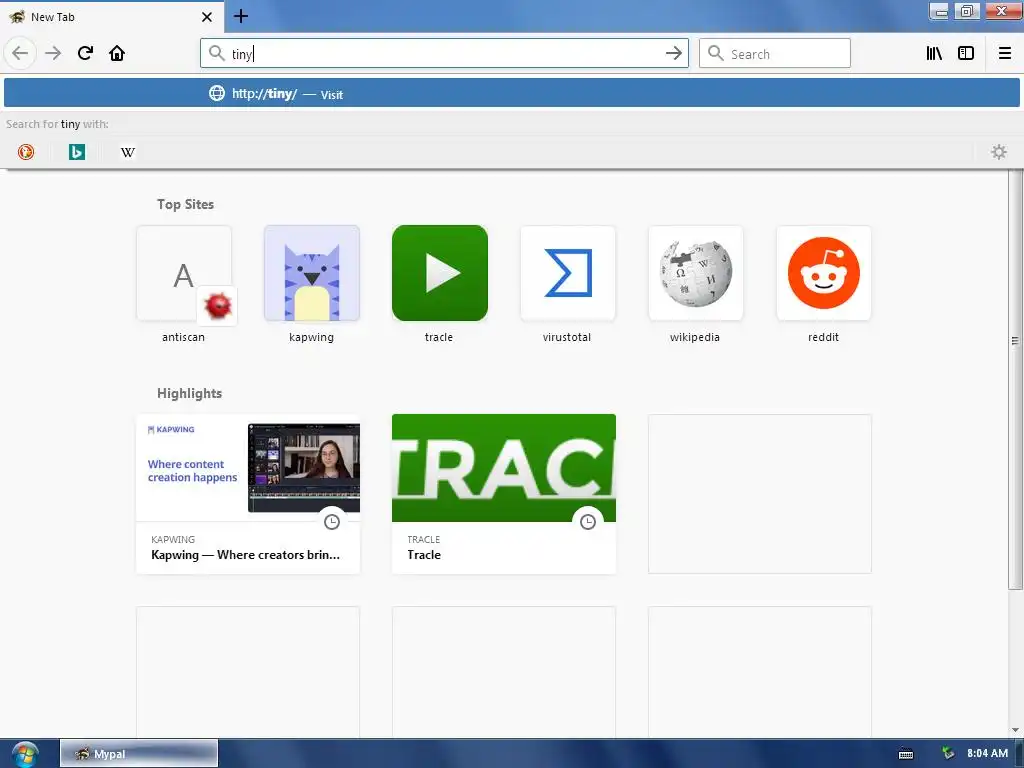Open search settings gear icon
Viewport: 1024px width, 768px height.
click(999, 152)
